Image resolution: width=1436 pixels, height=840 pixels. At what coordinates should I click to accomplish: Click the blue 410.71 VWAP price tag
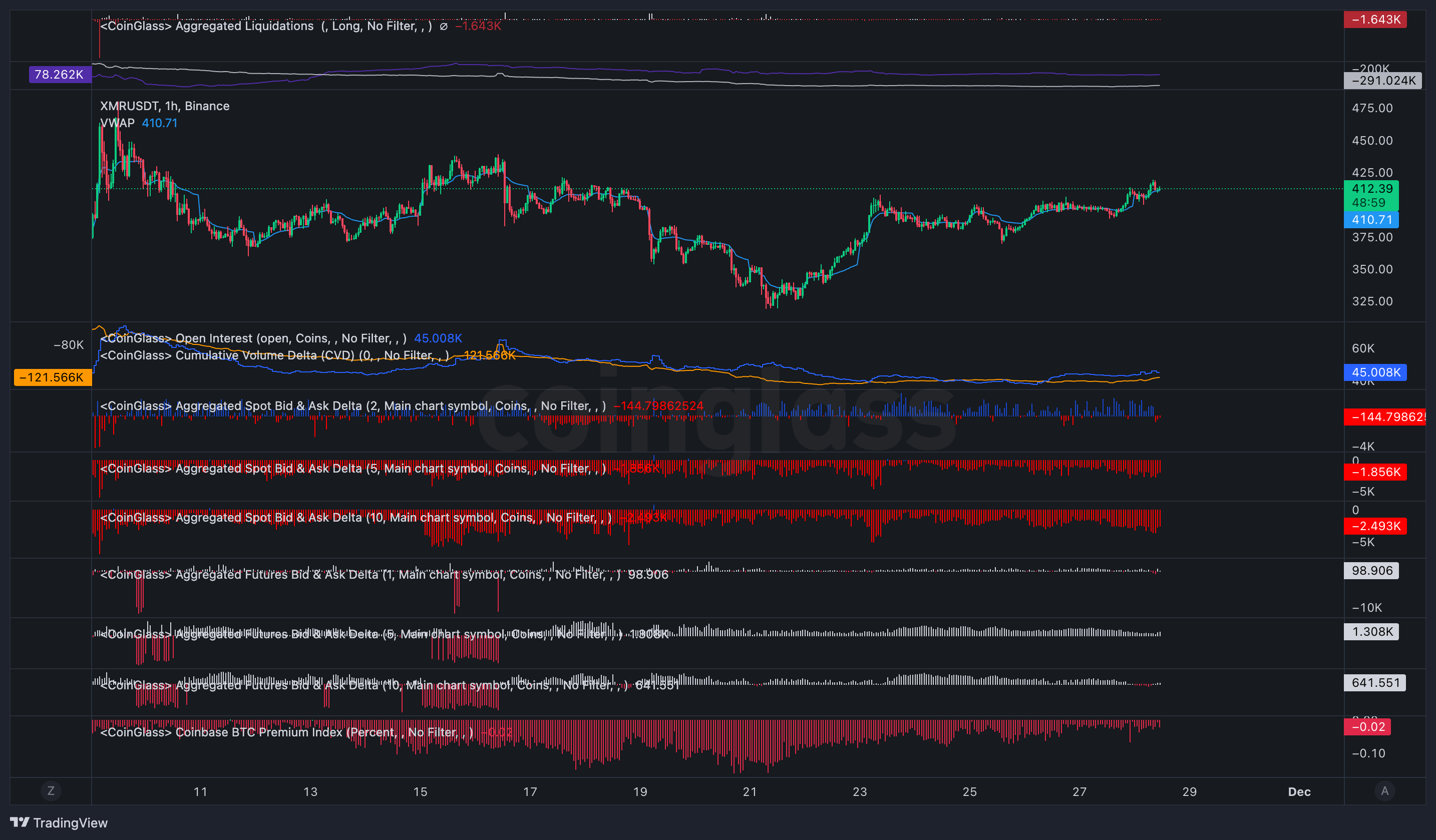point(1370,220)
